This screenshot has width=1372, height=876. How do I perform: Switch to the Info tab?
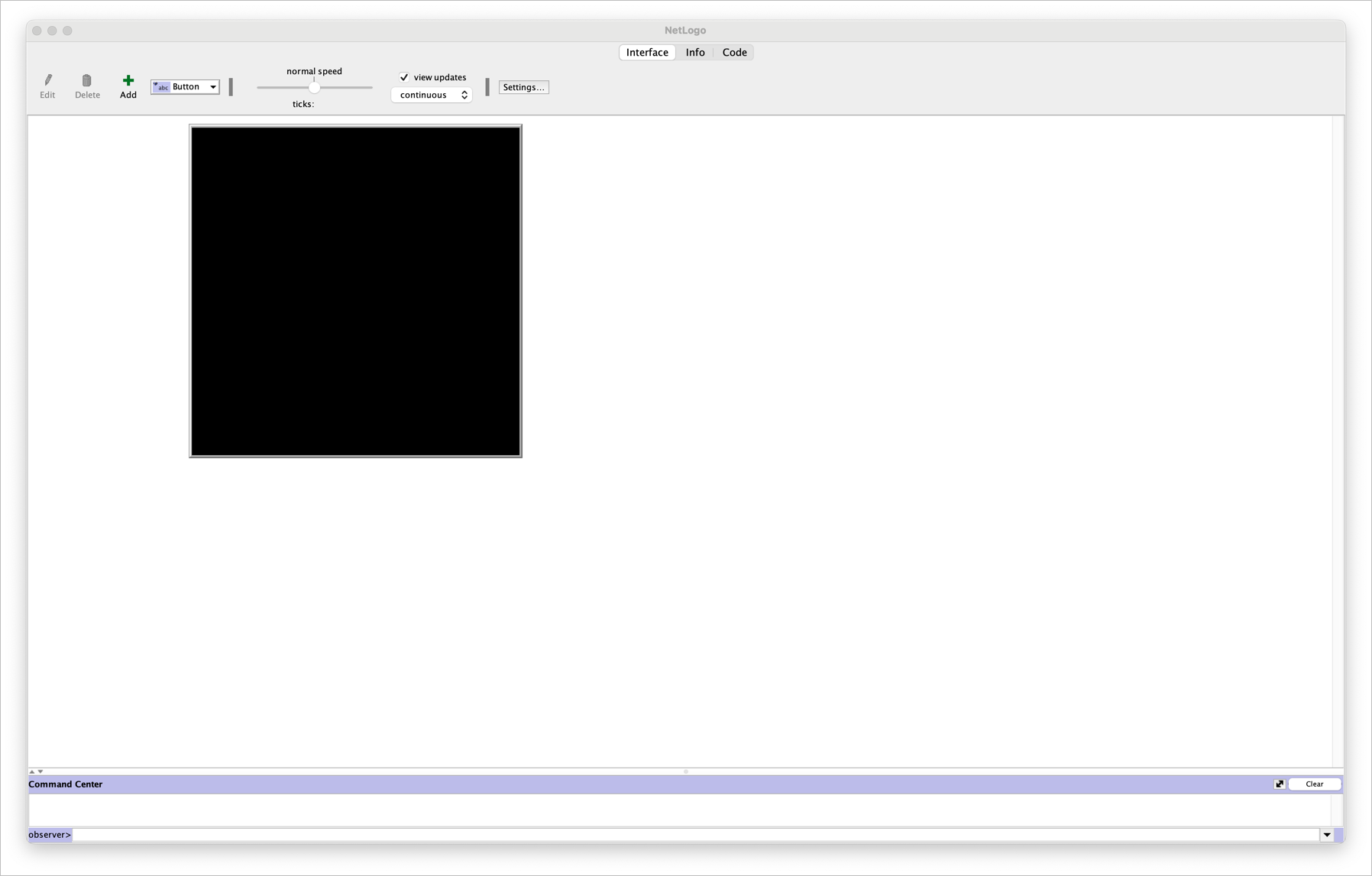click(x=694, y=52)
